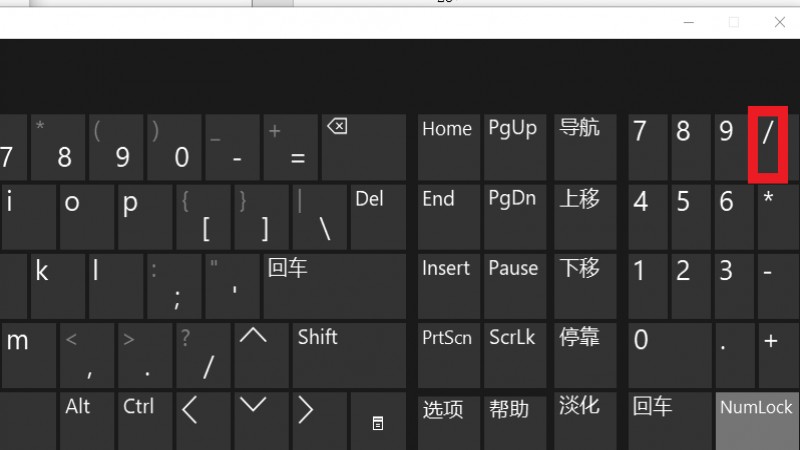Click the up arrow key
The image size is (800, 450).
pyautogui.click(x=261, y=355)
